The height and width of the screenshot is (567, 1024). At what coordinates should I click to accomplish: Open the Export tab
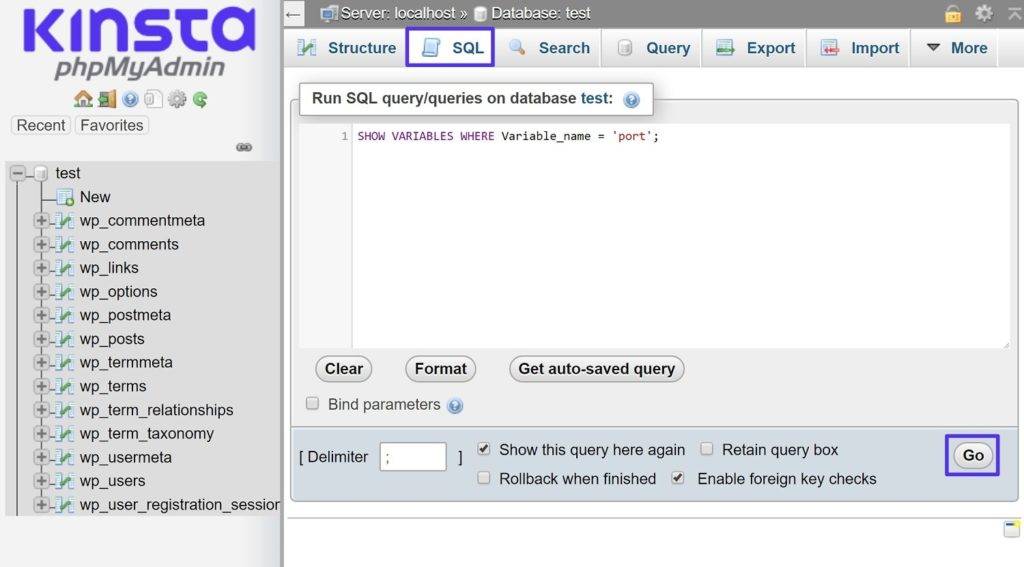click(x=755, y=48)
